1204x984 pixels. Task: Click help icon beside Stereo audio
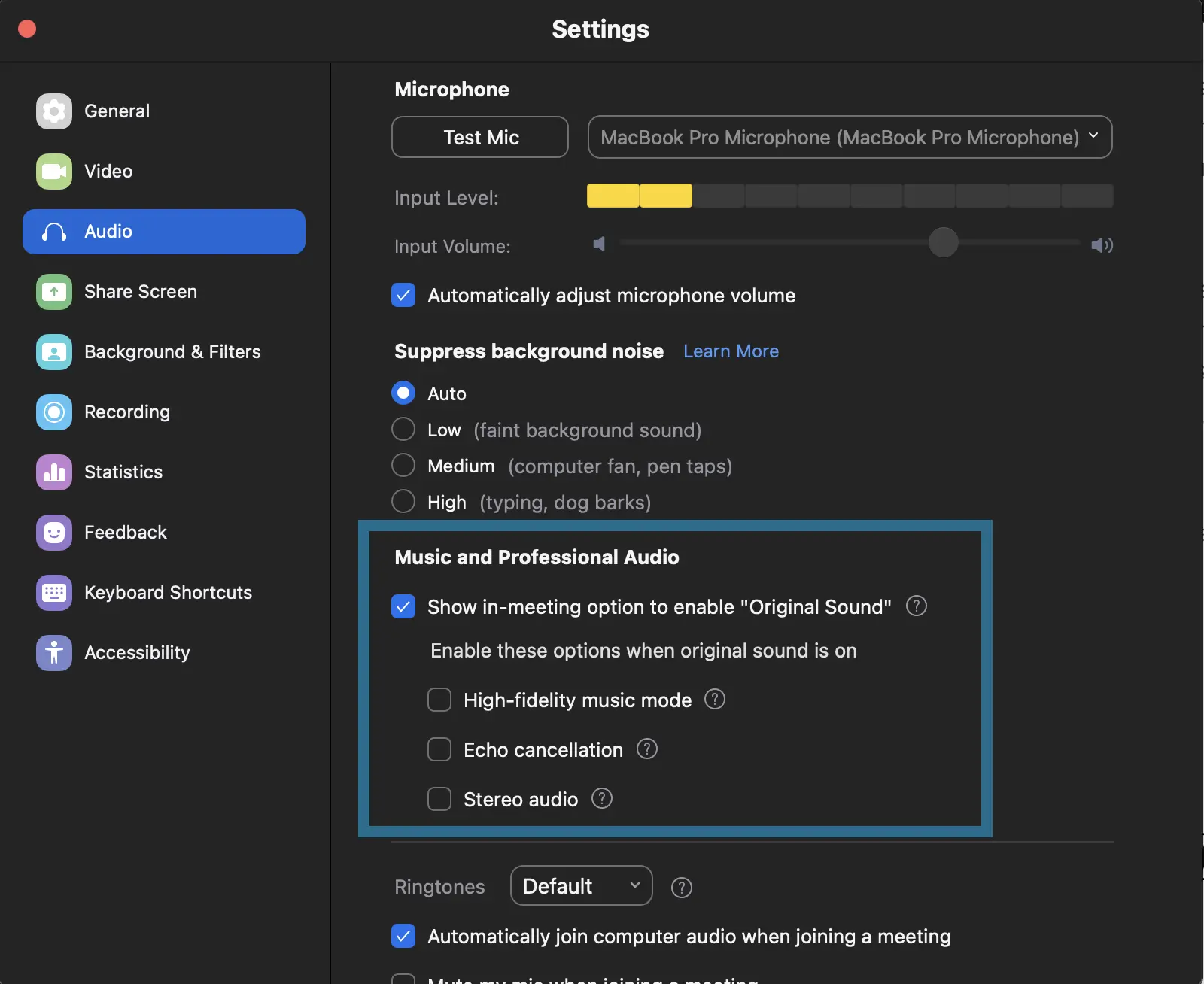click(x=601, y=798)
